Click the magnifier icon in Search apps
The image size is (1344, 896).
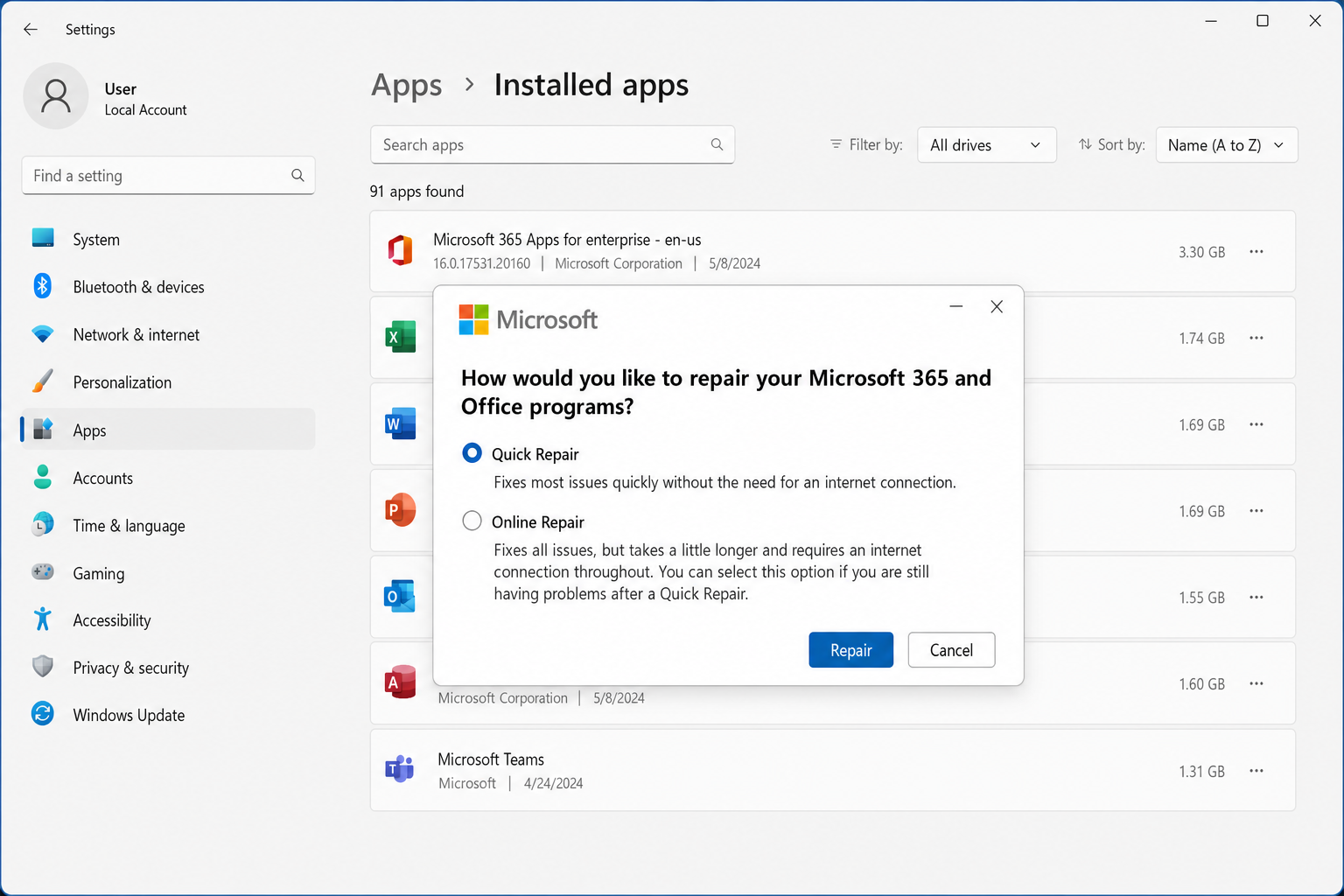717,144
